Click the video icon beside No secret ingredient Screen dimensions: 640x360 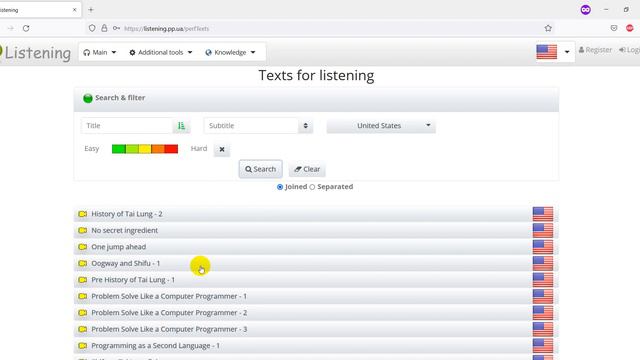coord(82,230)
